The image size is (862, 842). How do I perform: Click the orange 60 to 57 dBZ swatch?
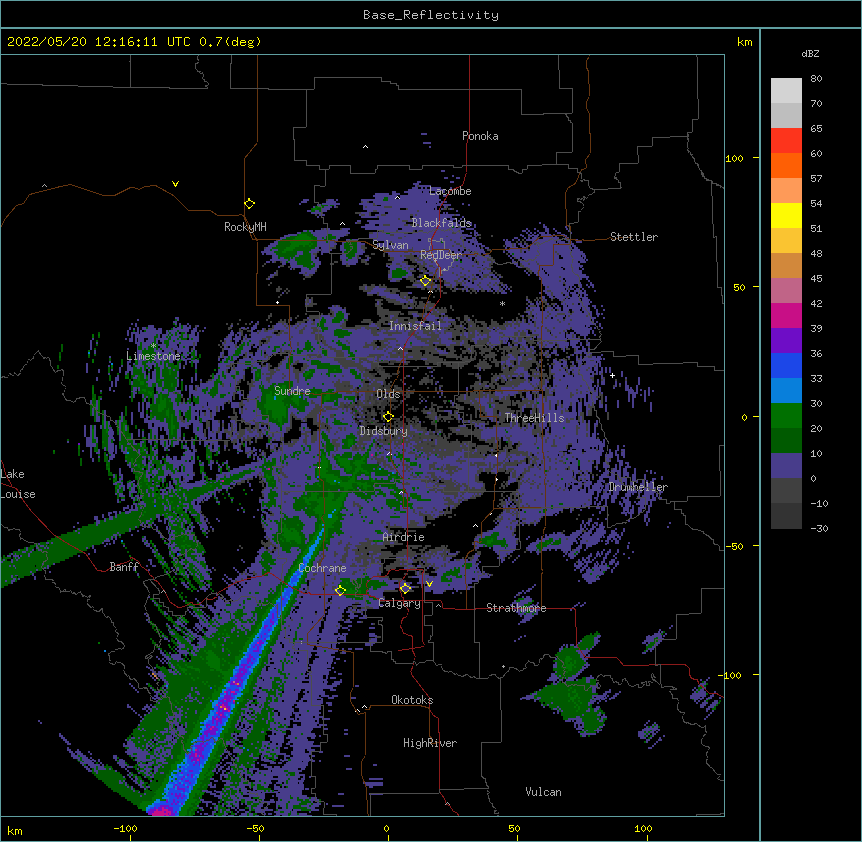pos(786,165)
